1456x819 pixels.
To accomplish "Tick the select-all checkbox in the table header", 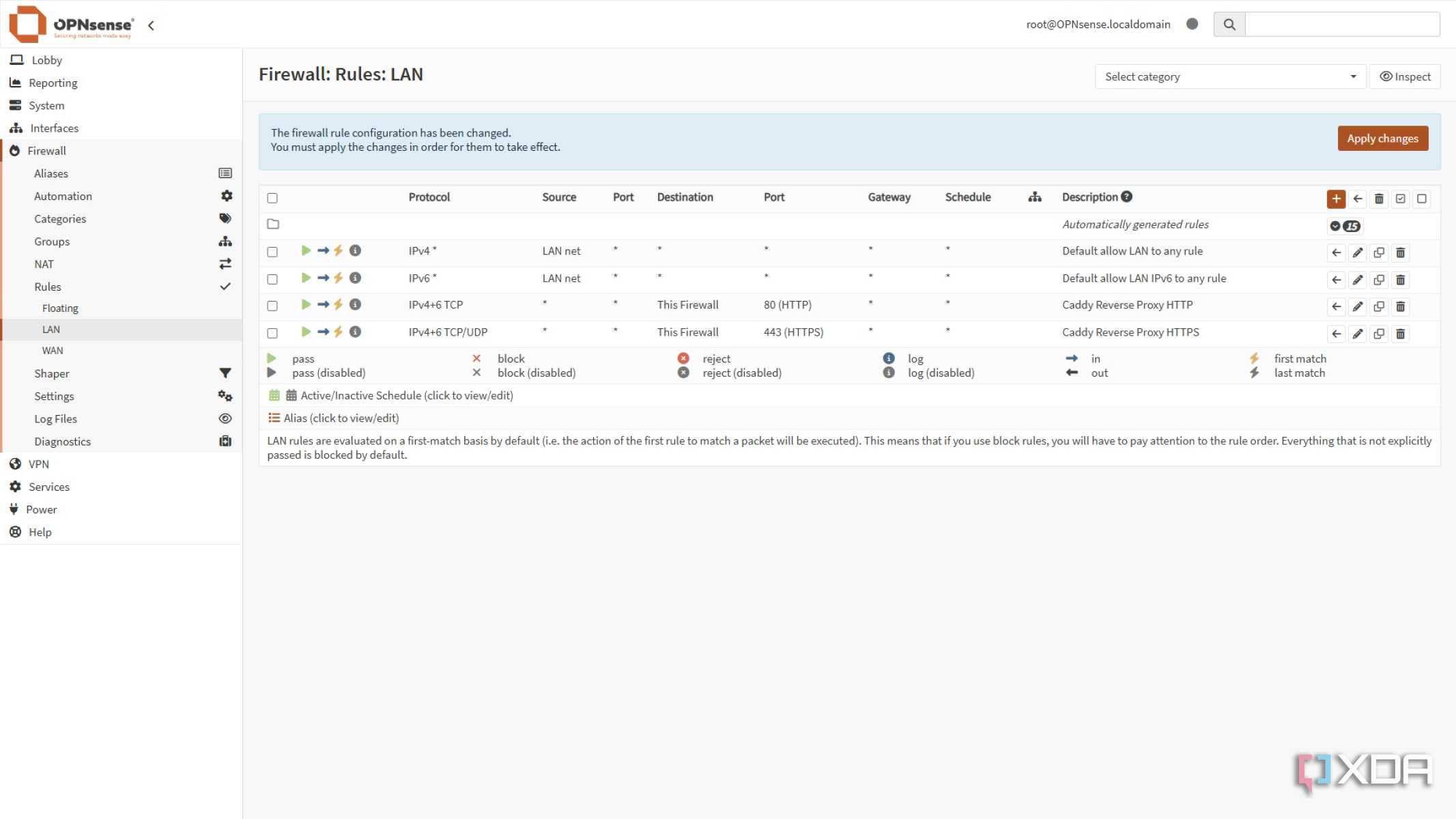I will [x=272, y=198].
